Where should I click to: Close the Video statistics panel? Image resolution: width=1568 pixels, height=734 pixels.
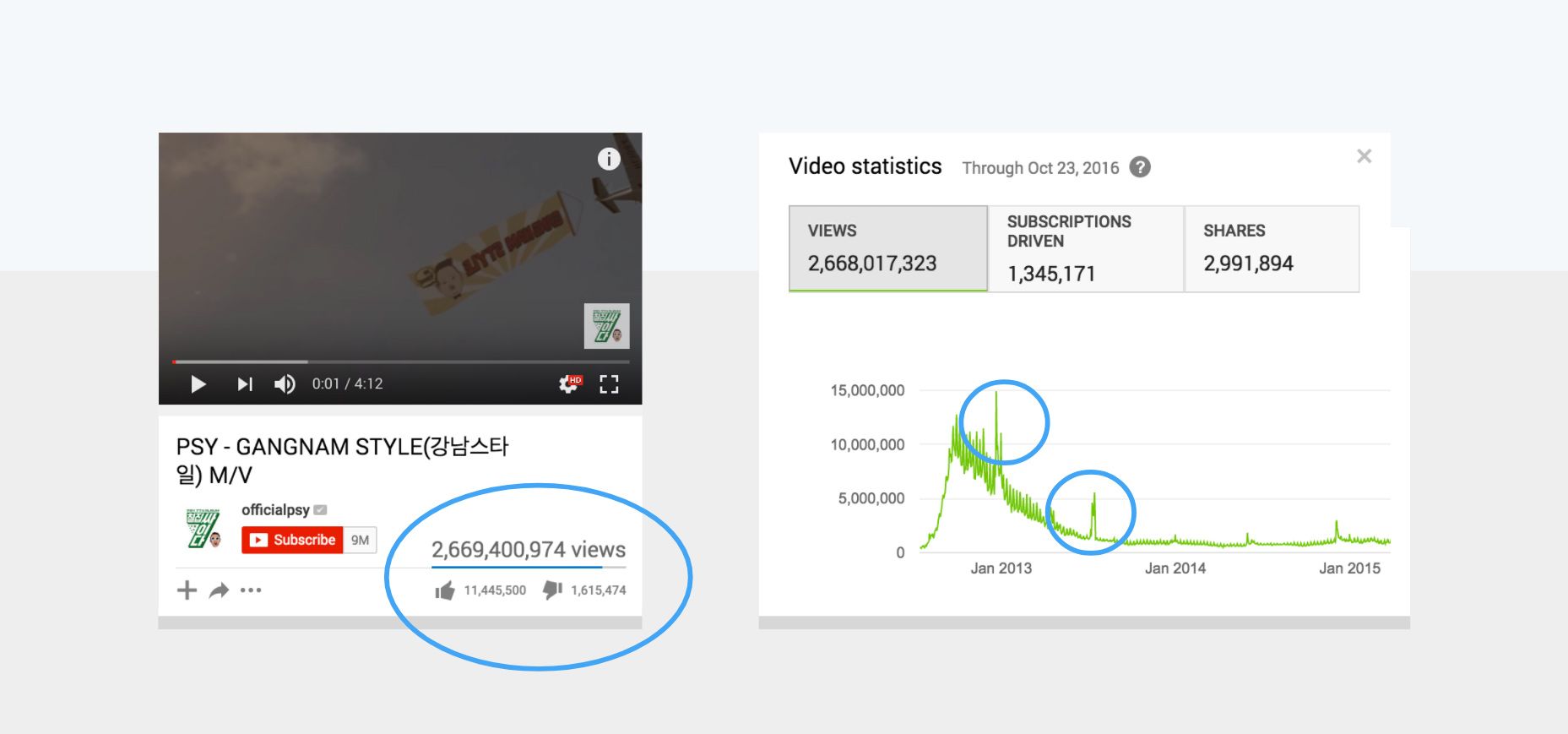(1364, 156)
